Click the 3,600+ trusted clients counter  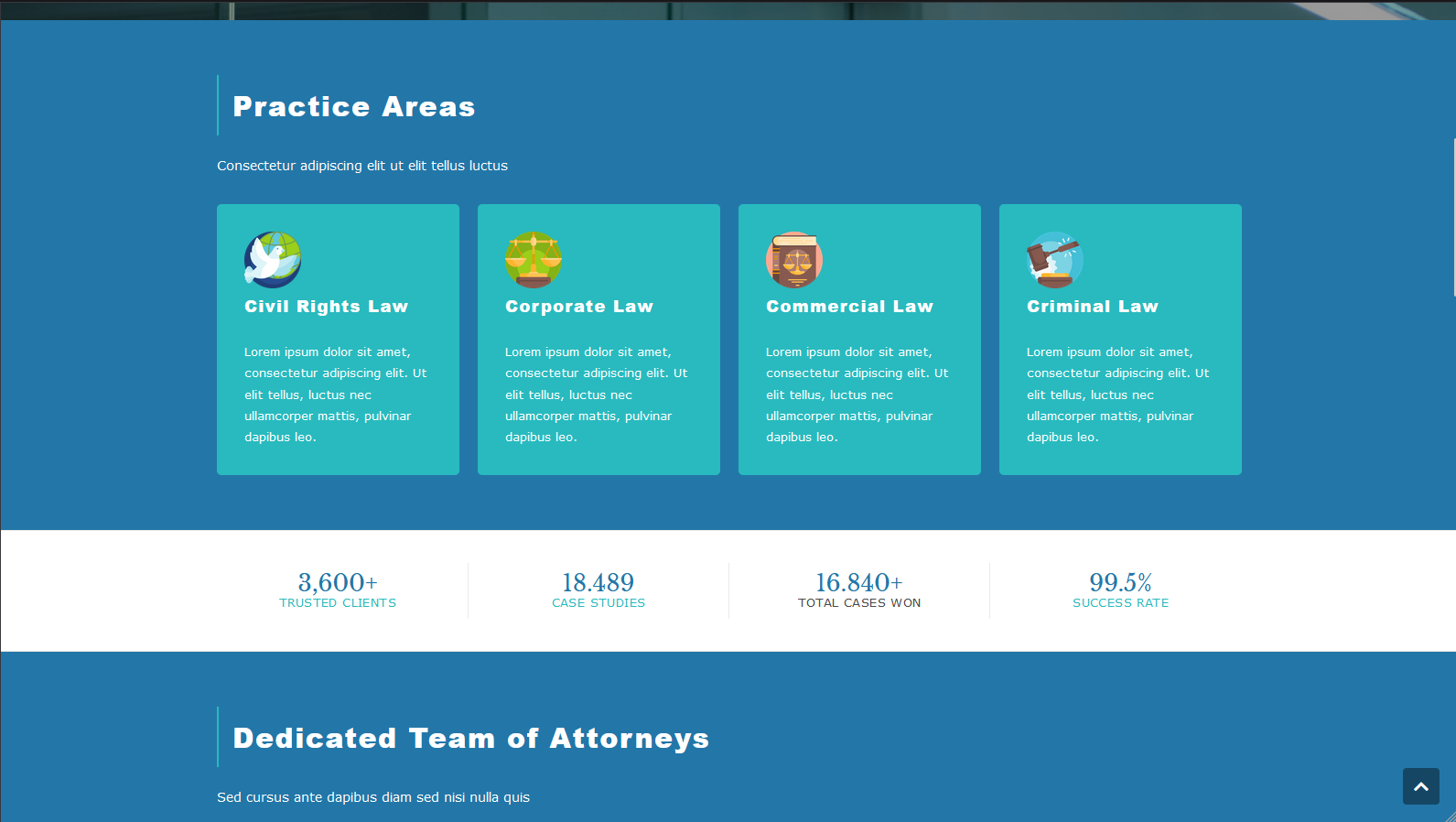tap(338, 582)
